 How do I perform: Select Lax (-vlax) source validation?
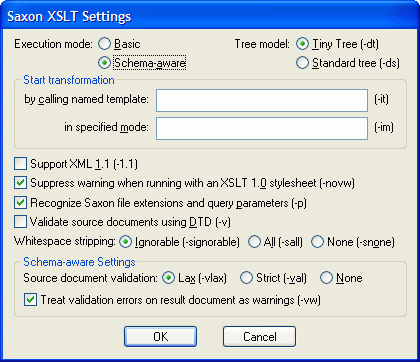168,278
